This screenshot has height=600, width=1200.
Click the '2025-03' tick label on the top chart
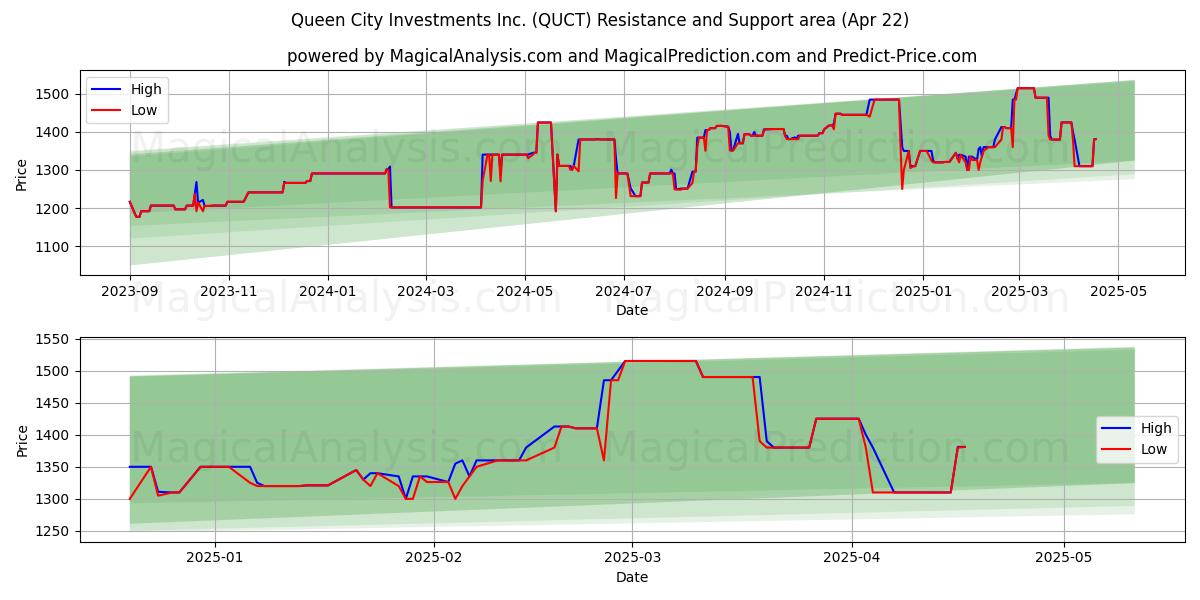pyautogui.click(x=1019, y=291)
